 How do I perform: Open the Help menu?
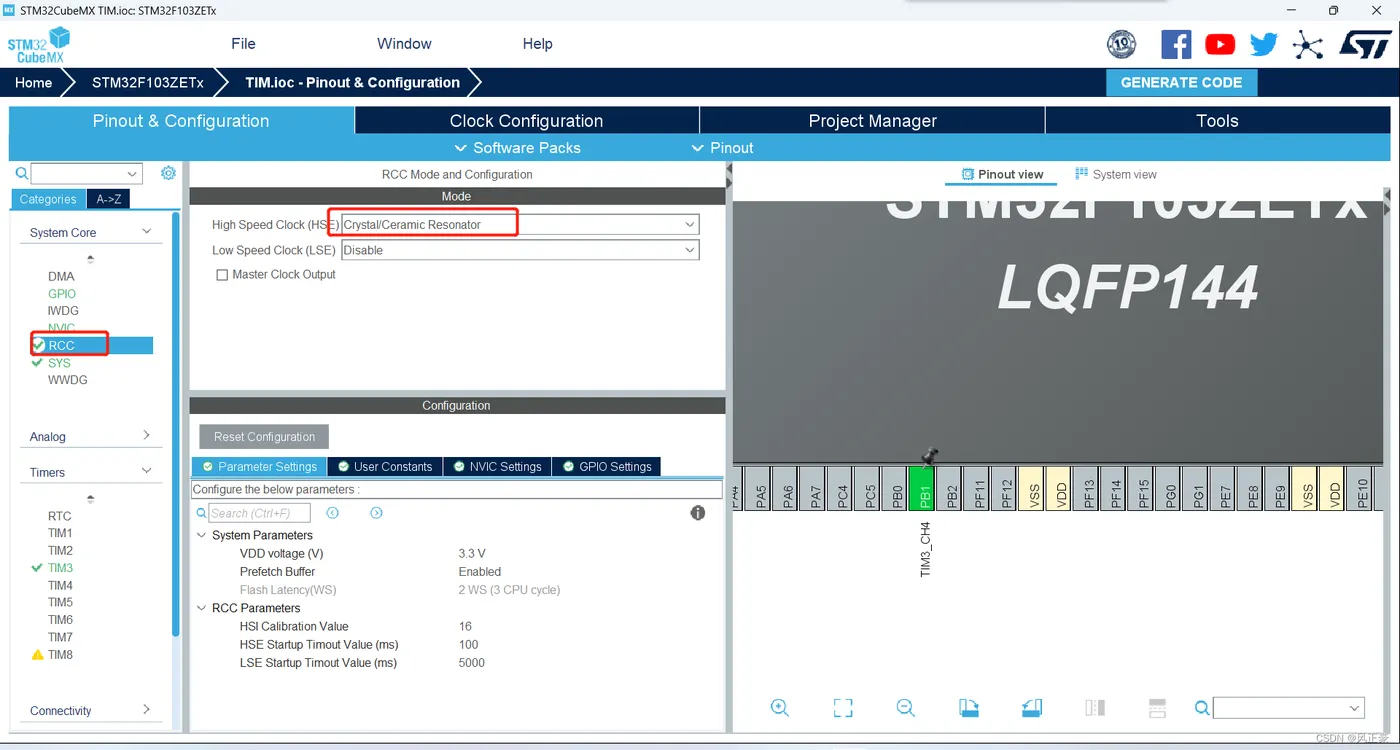(537, 44)
